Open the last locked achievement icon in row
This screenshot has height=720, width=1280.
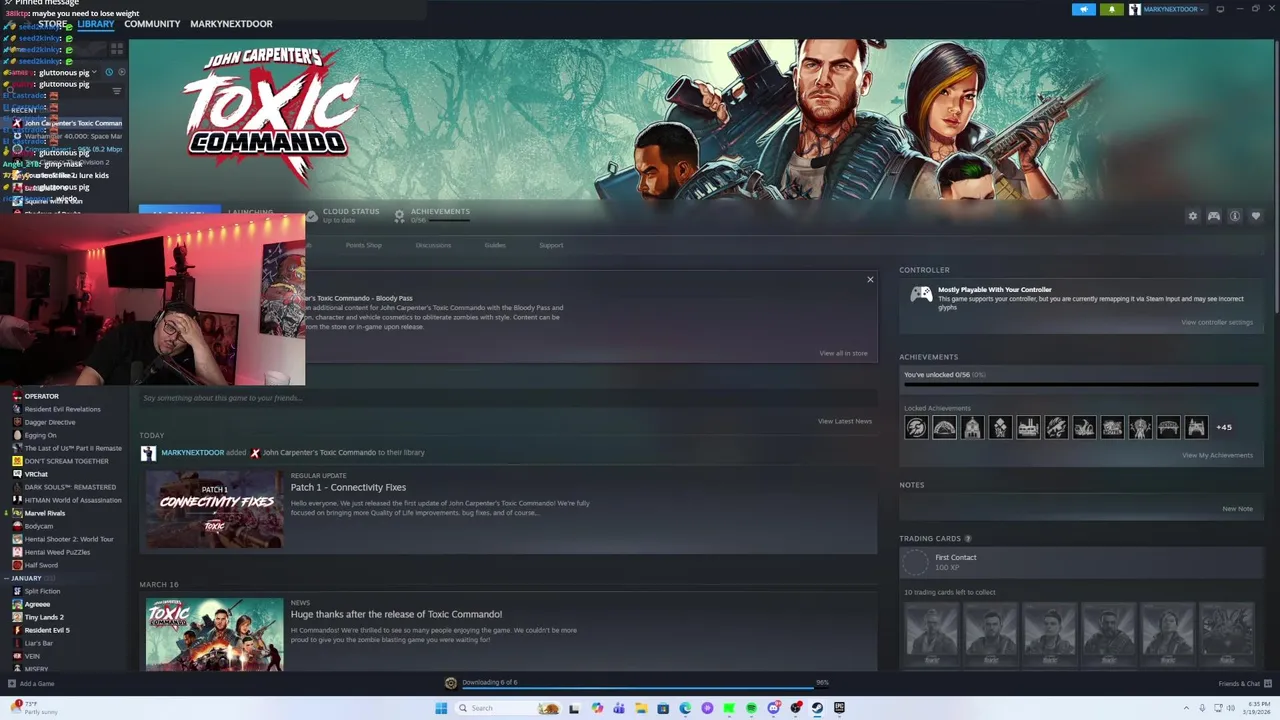point(1196,428)
